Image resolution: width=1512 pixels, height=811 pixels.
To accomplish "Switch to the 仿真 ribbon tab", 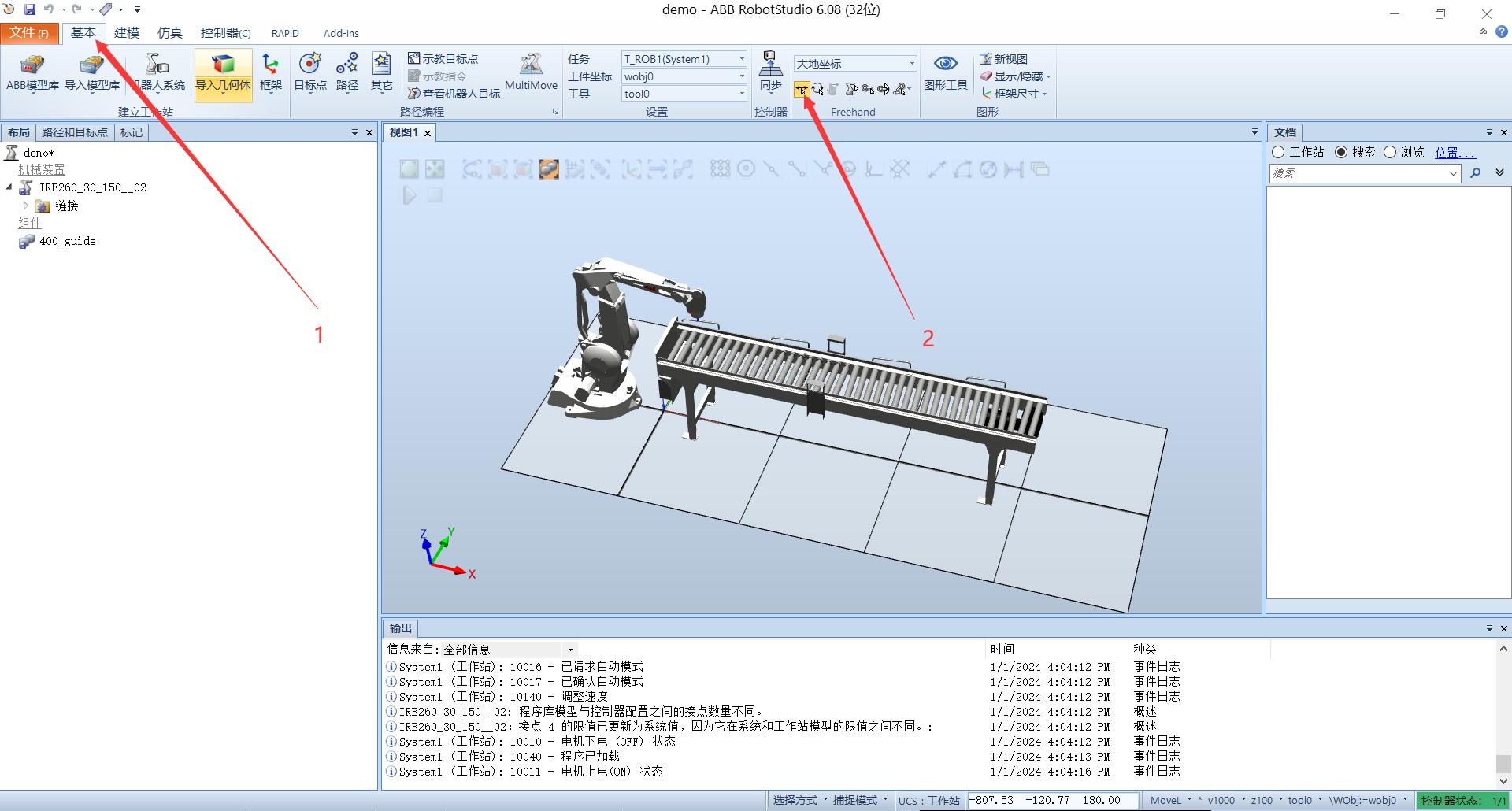I will [x=169, y=33].
